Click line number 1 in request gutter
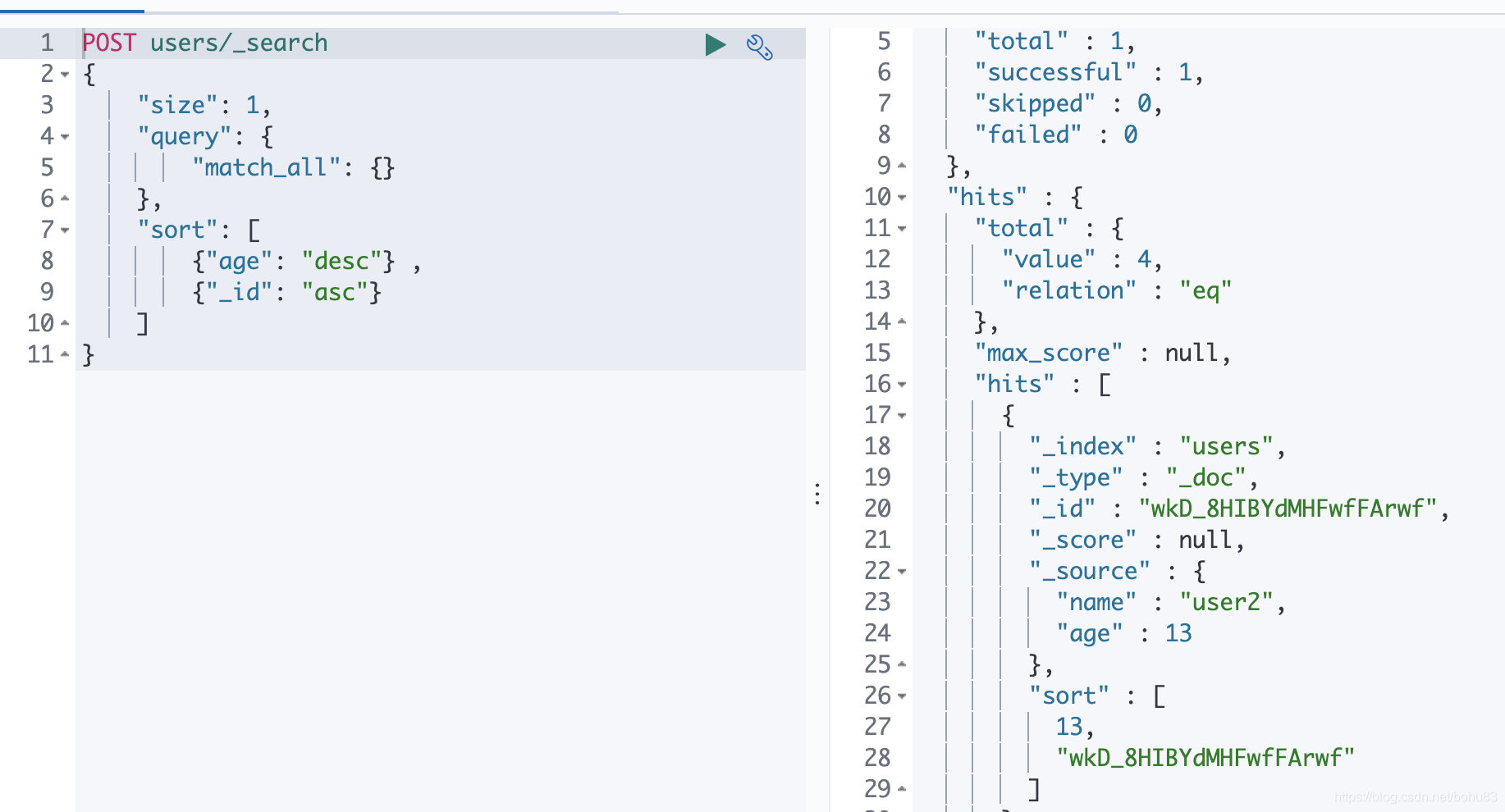 (47, 43)
